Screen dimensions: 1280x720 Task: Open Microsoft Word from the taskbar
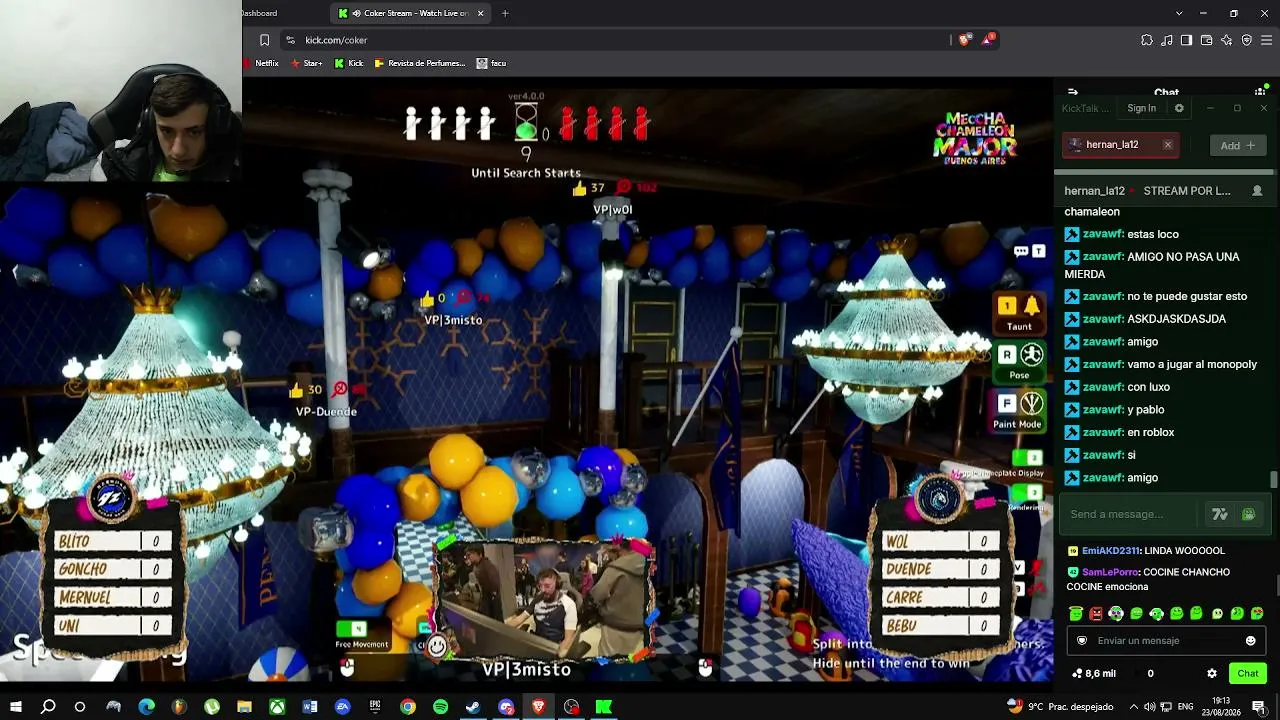point(310,707)
